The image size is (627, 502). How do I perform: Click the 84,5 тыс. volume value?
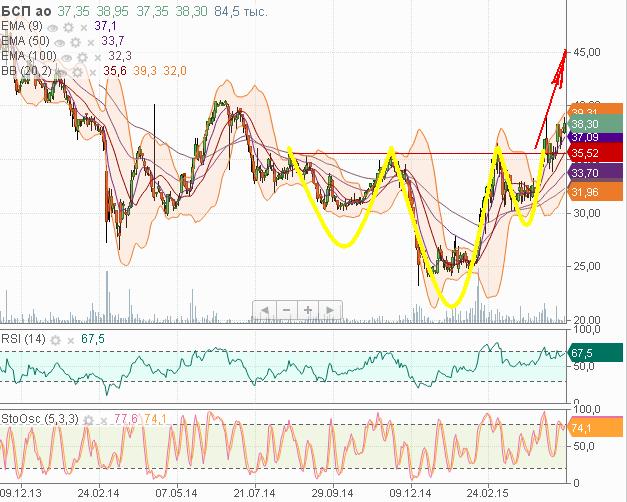241,11
